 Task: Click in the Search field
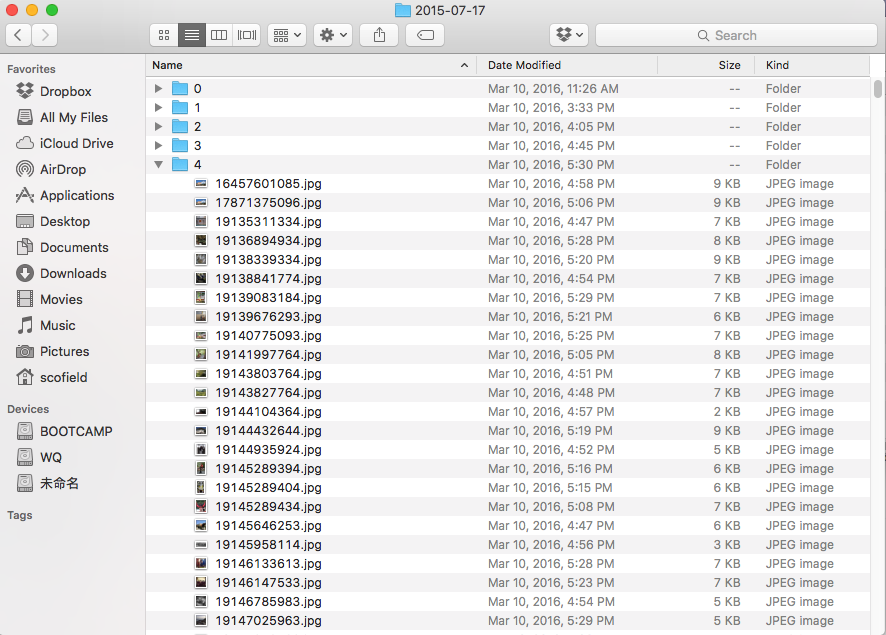click(x=735, y=35)
